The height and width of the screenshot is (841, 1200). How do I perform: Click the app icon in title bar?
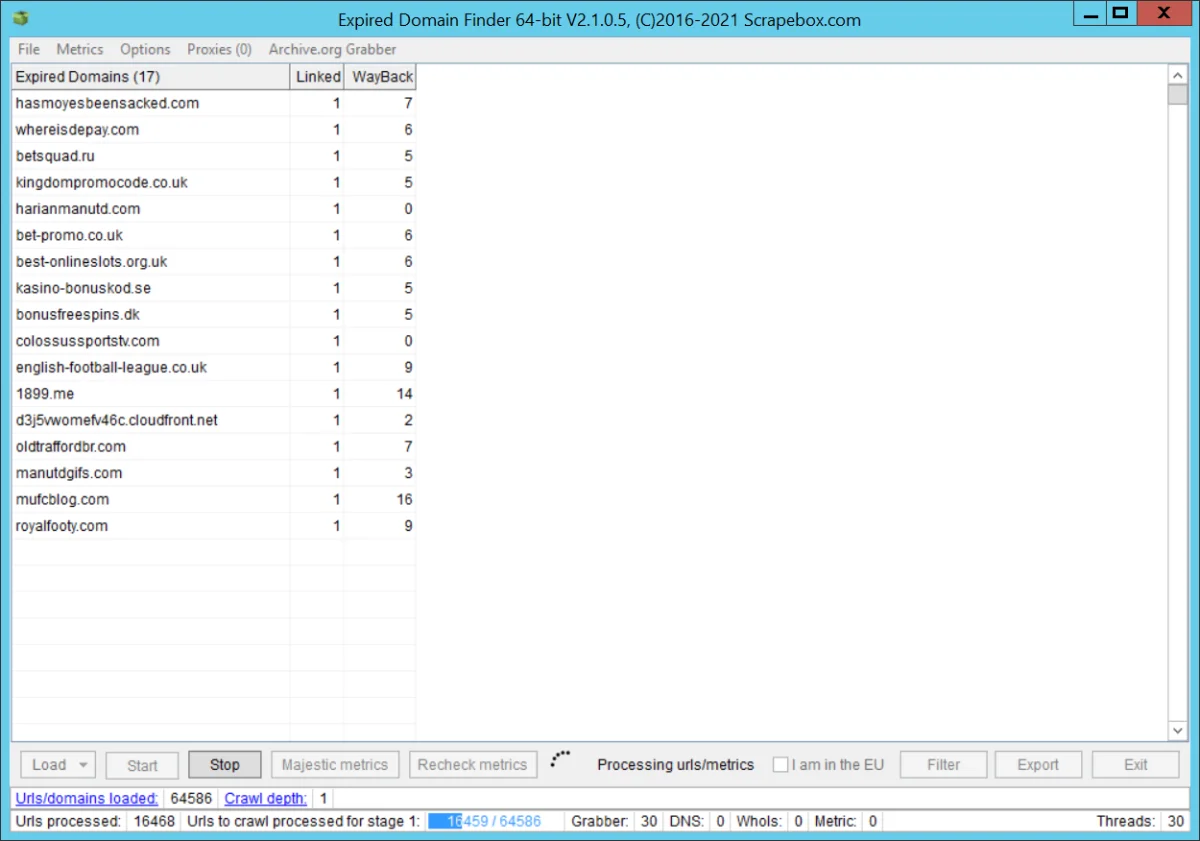point(21,18)
